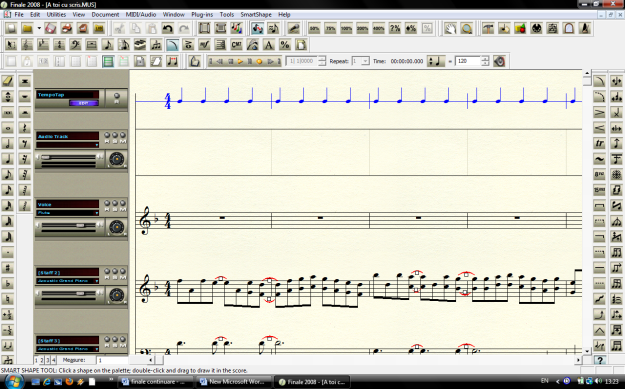This screenshot has width=625, height=389.
Task: Select the Chord tool CM7 icon
Action: coord(236,45)
